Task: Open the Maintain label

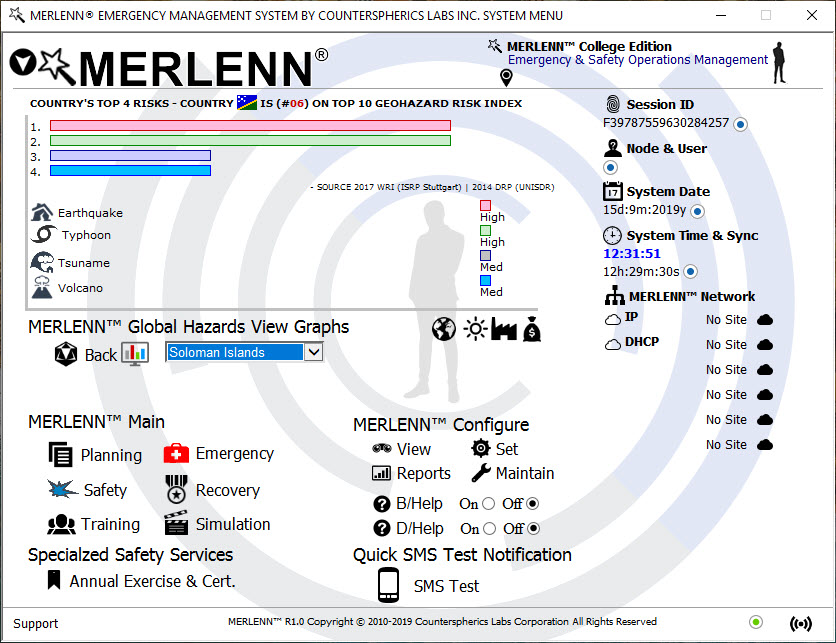Action: coord(525,473)
